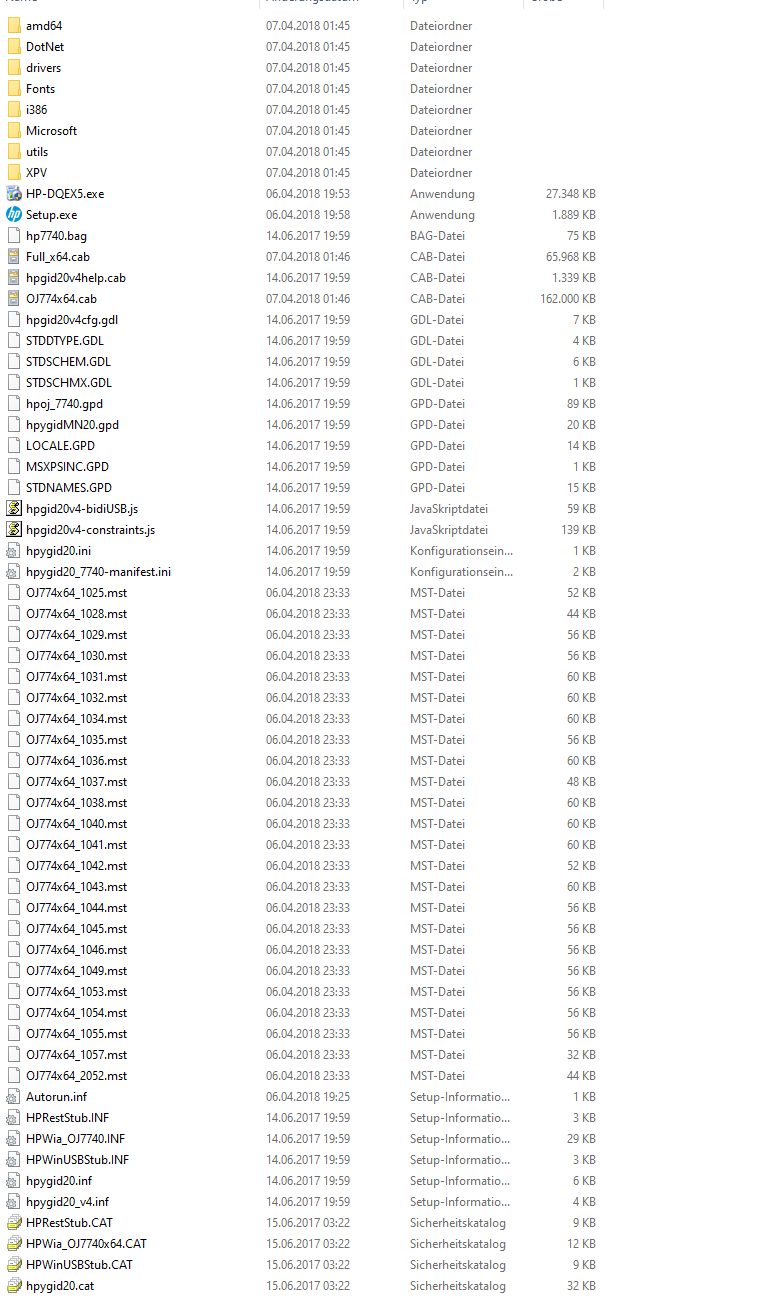Select the HPRestStub.CAT security catalog icon
781x1307 pixels.
coord(14,1223)
